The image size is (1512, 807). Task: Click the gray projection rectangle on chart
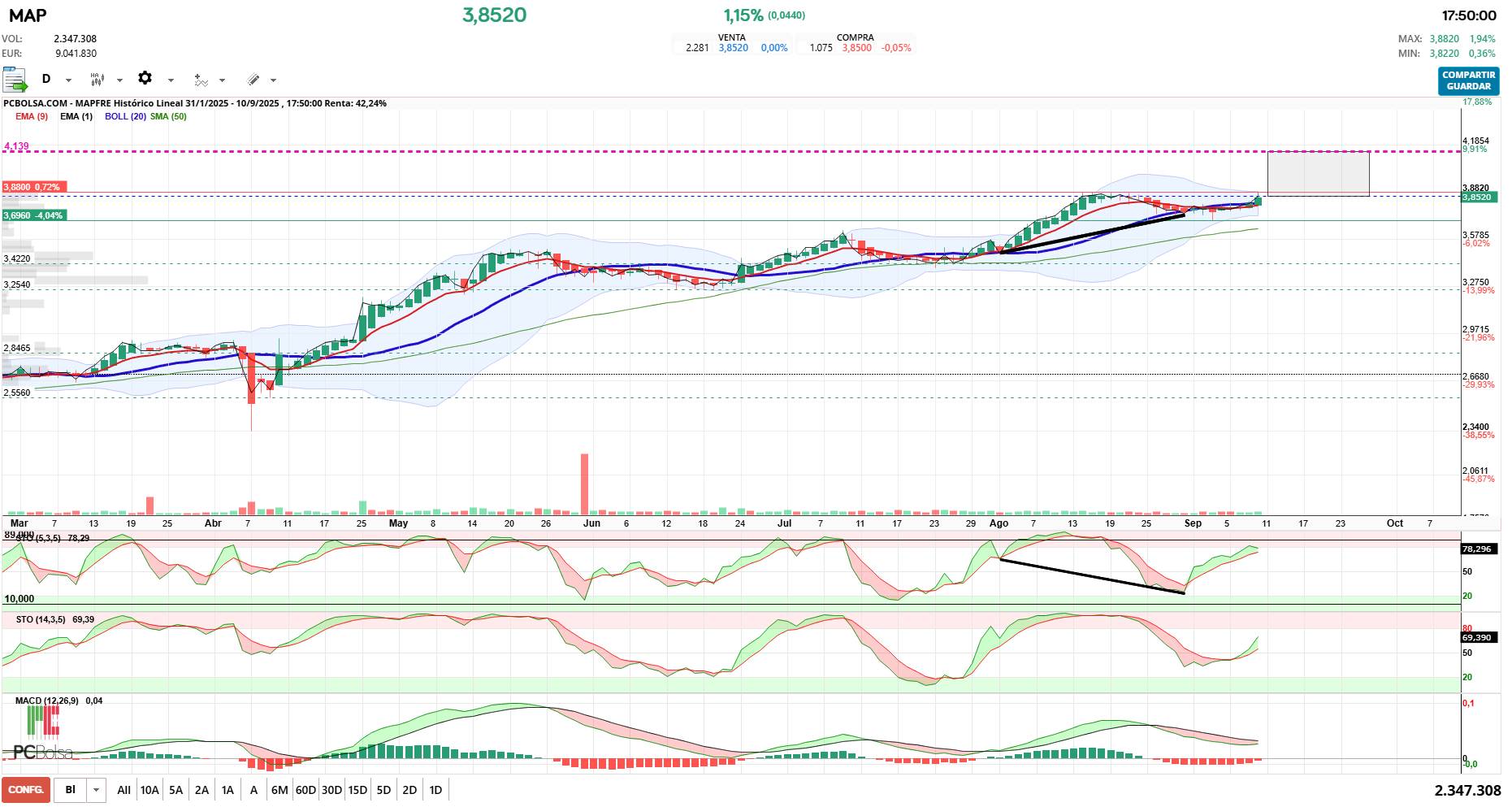1318,173
